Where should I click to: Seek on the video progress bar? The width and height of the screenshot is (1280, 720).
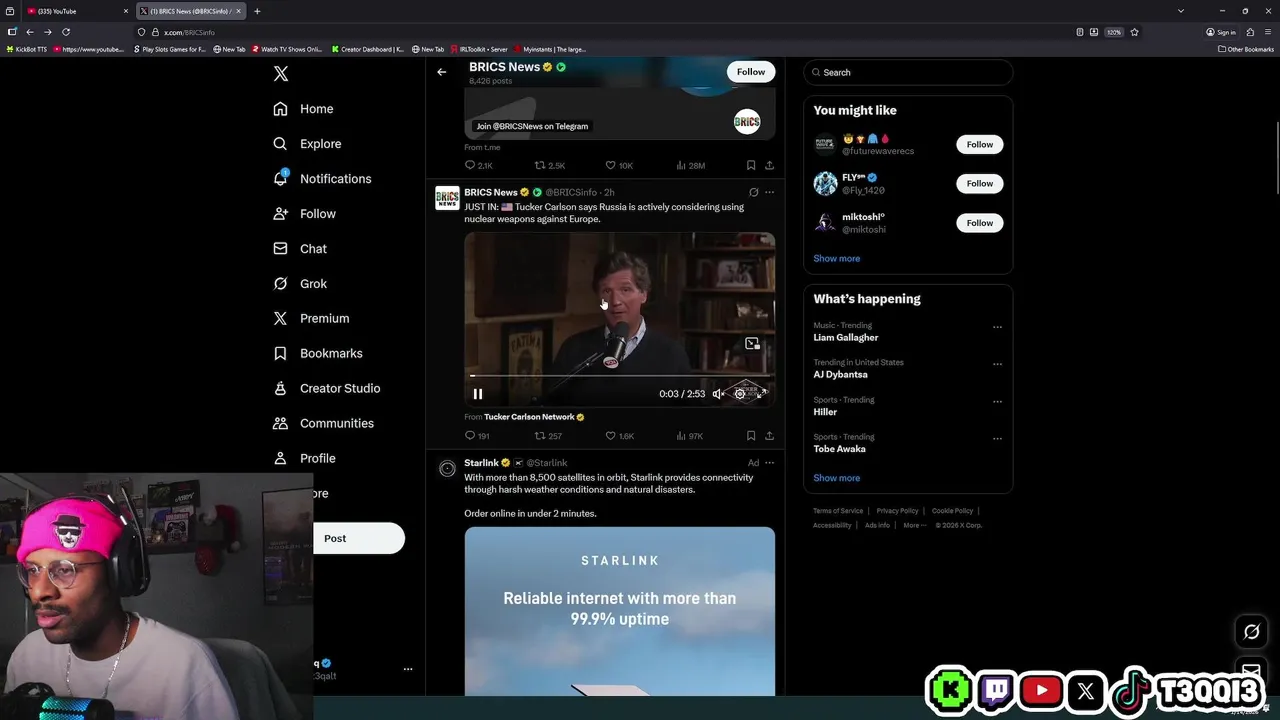click(619, 376)
